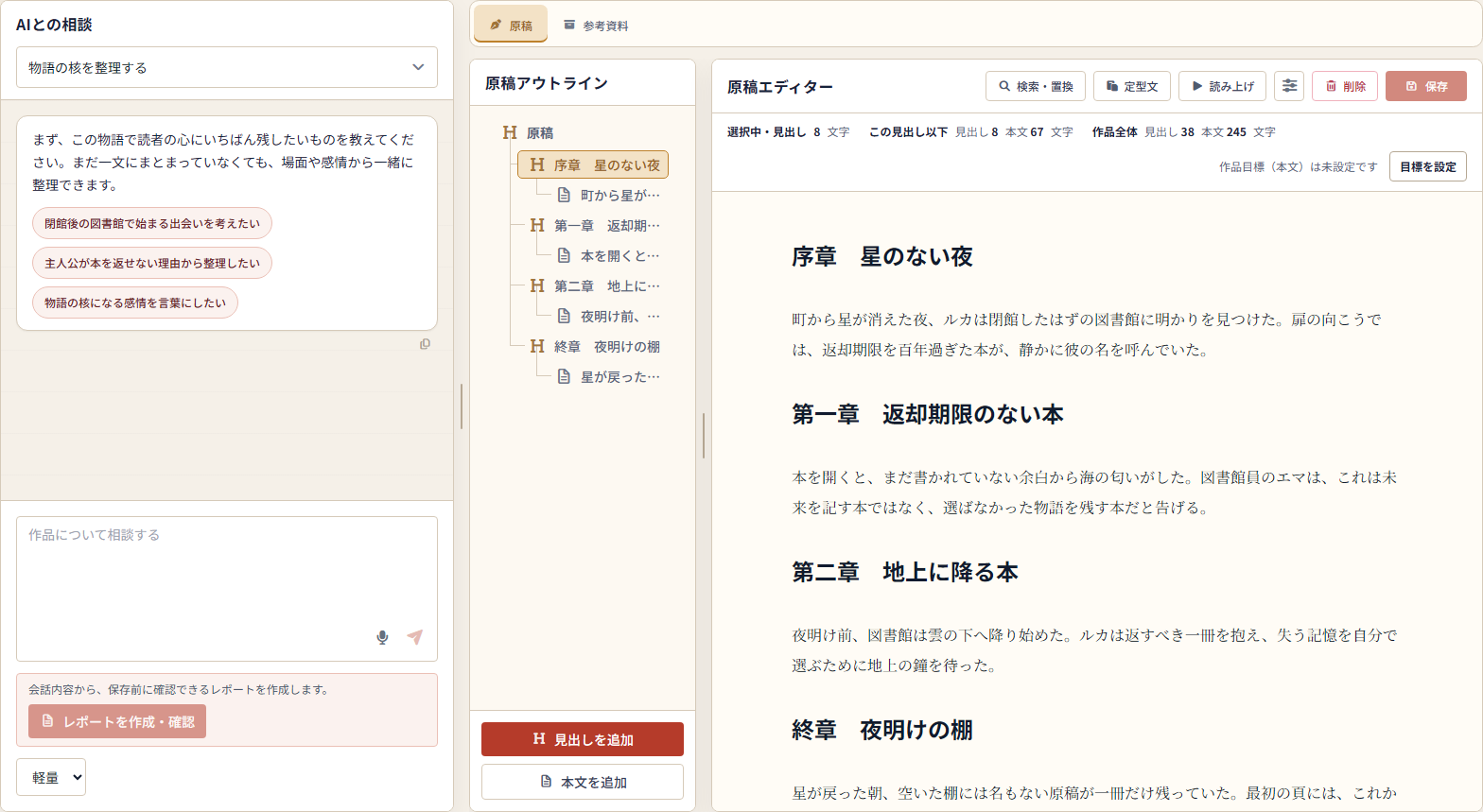
Task: Select body item 町から星が… in outline
Action: point(608,195)
